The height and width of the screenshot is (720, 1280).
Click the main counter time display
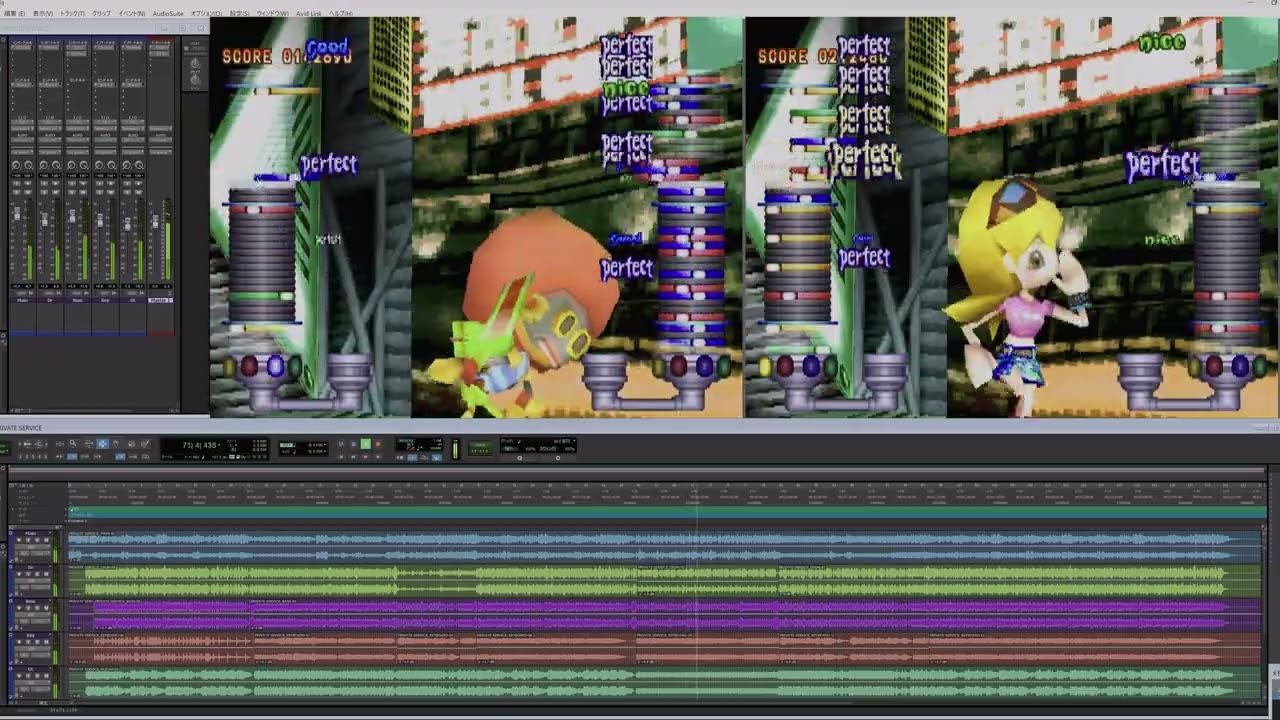point(201,445)
